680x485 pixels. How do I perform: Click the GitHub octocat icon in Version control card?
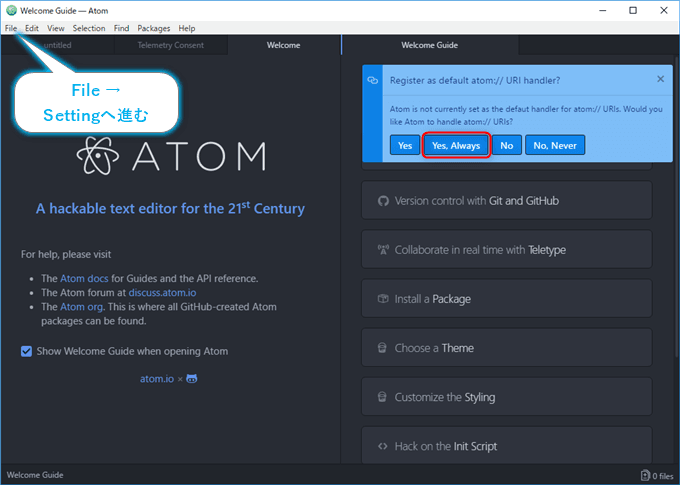click(383, 201)
